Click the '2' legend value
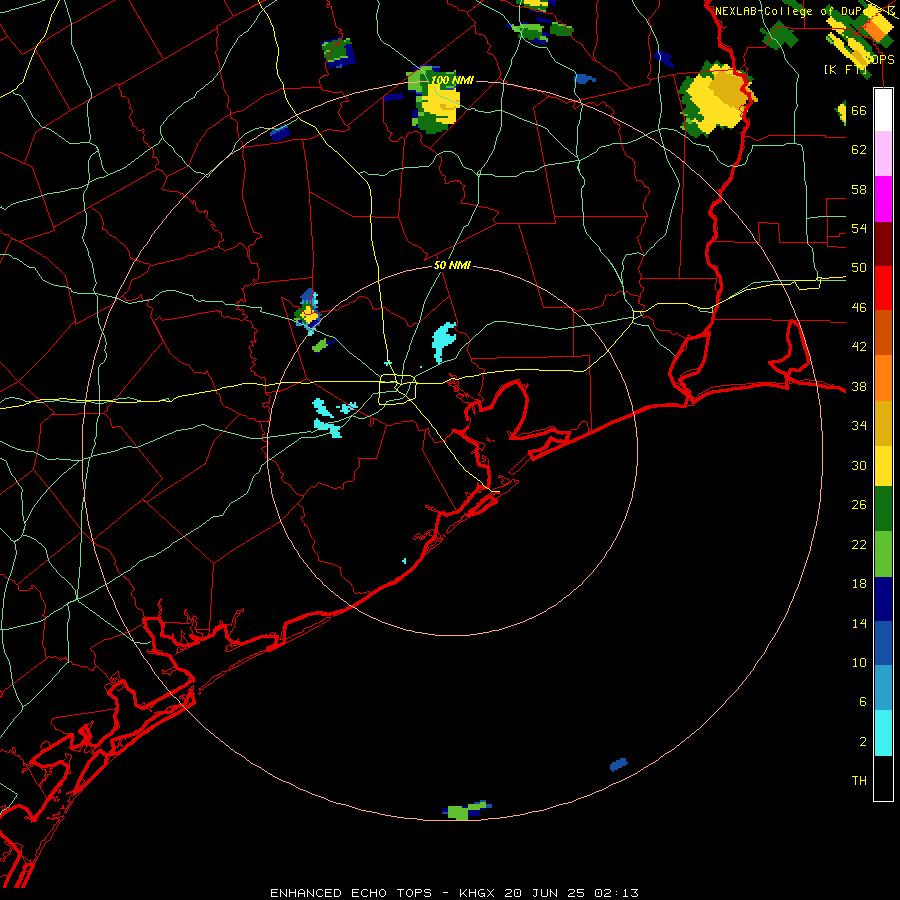This screenshot has height=900, width=900. (x=862, y=742)
